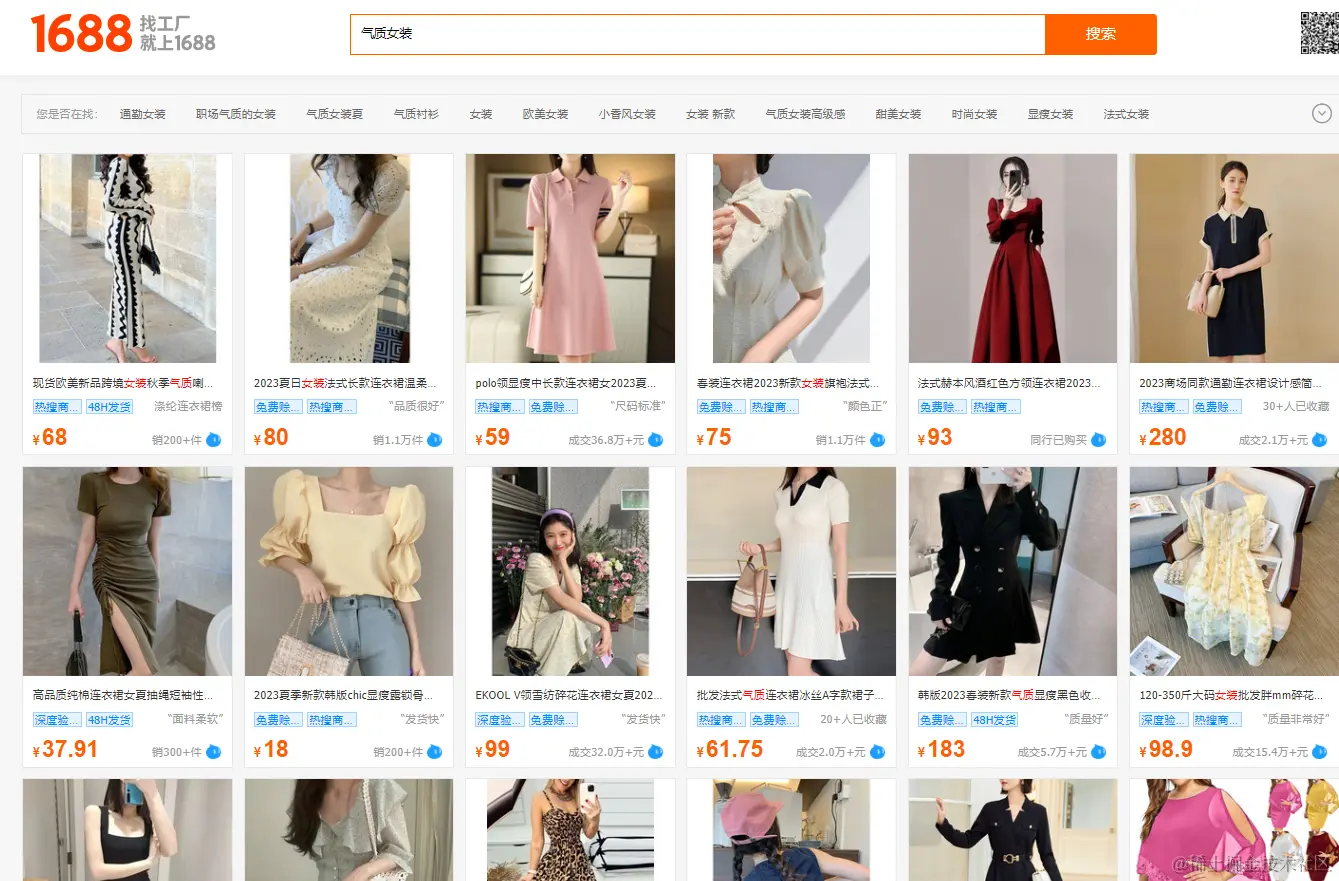Click the blue icon on the ¥183 card

(x=1098, y=752)
